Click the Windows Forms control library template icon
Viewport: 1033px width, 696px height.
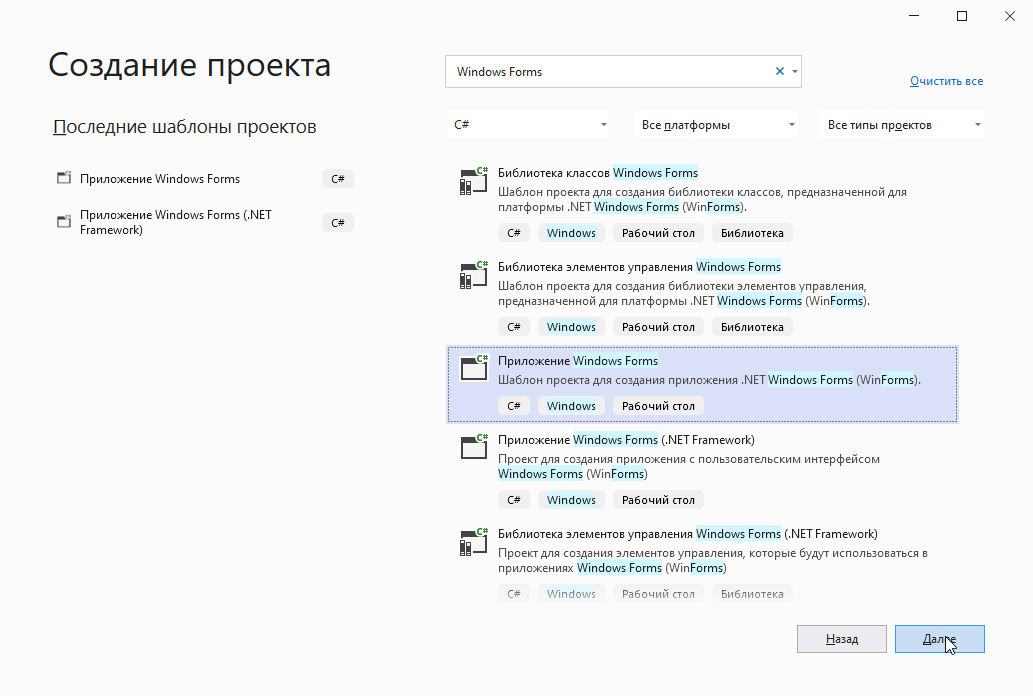point(473,275)
